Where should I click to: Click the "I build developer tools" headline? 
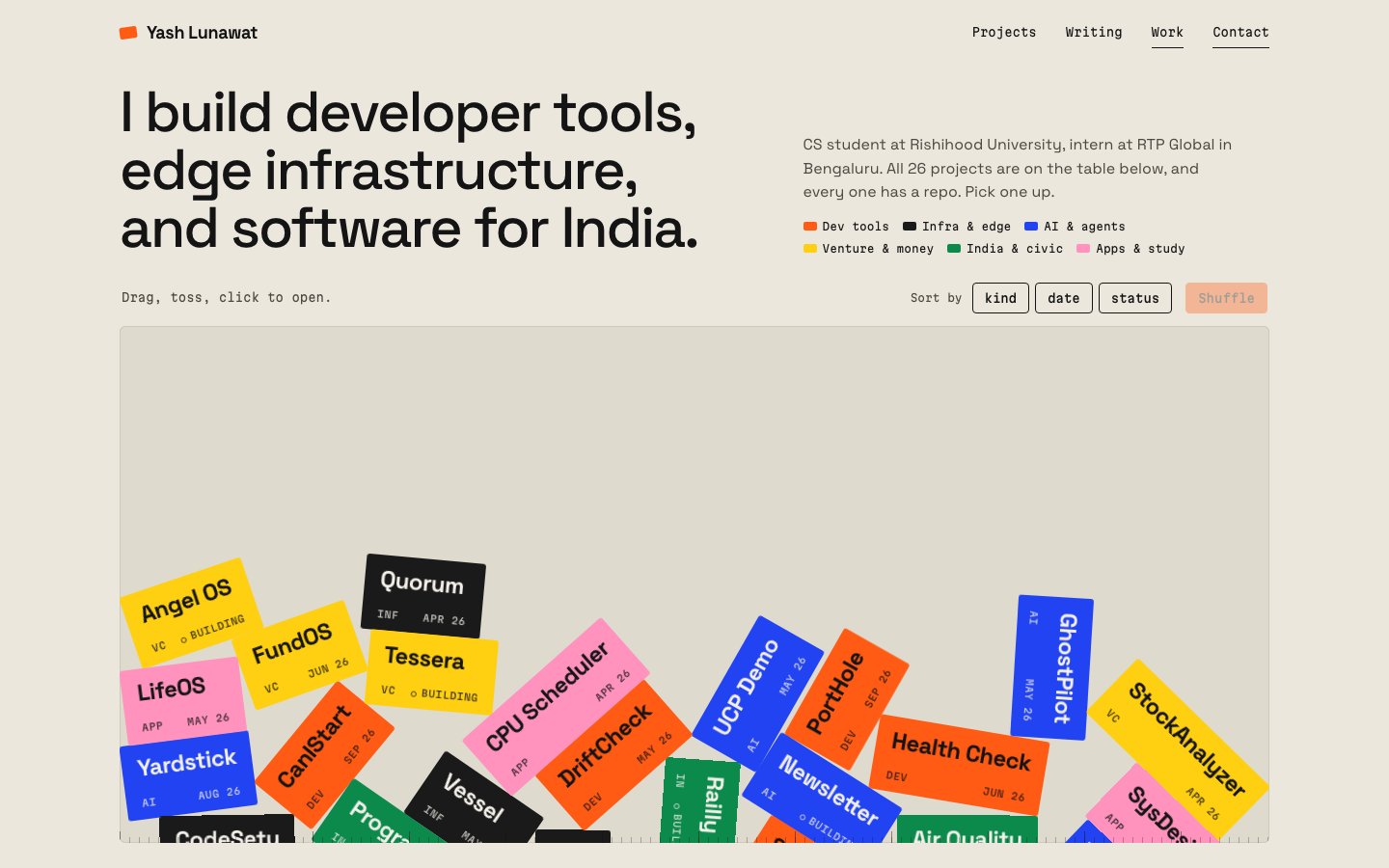click(x=409, y=170)
